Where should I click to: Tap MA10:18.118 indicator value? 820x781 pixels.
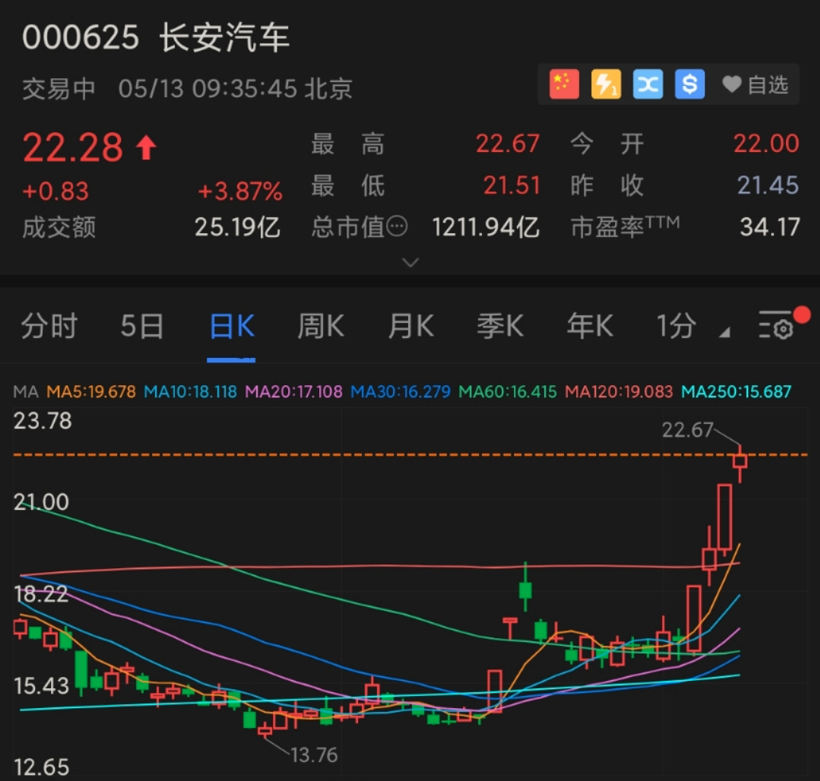pyautogui.click(x=190, y=391)
